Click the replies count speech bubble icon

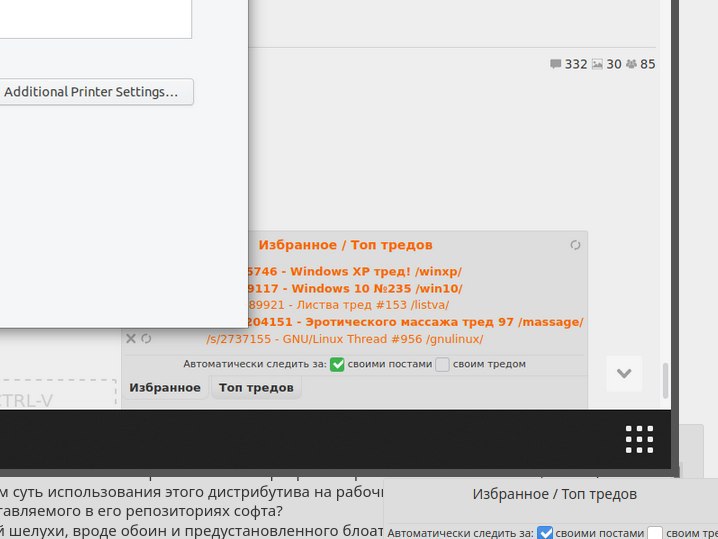coord(555,64)
